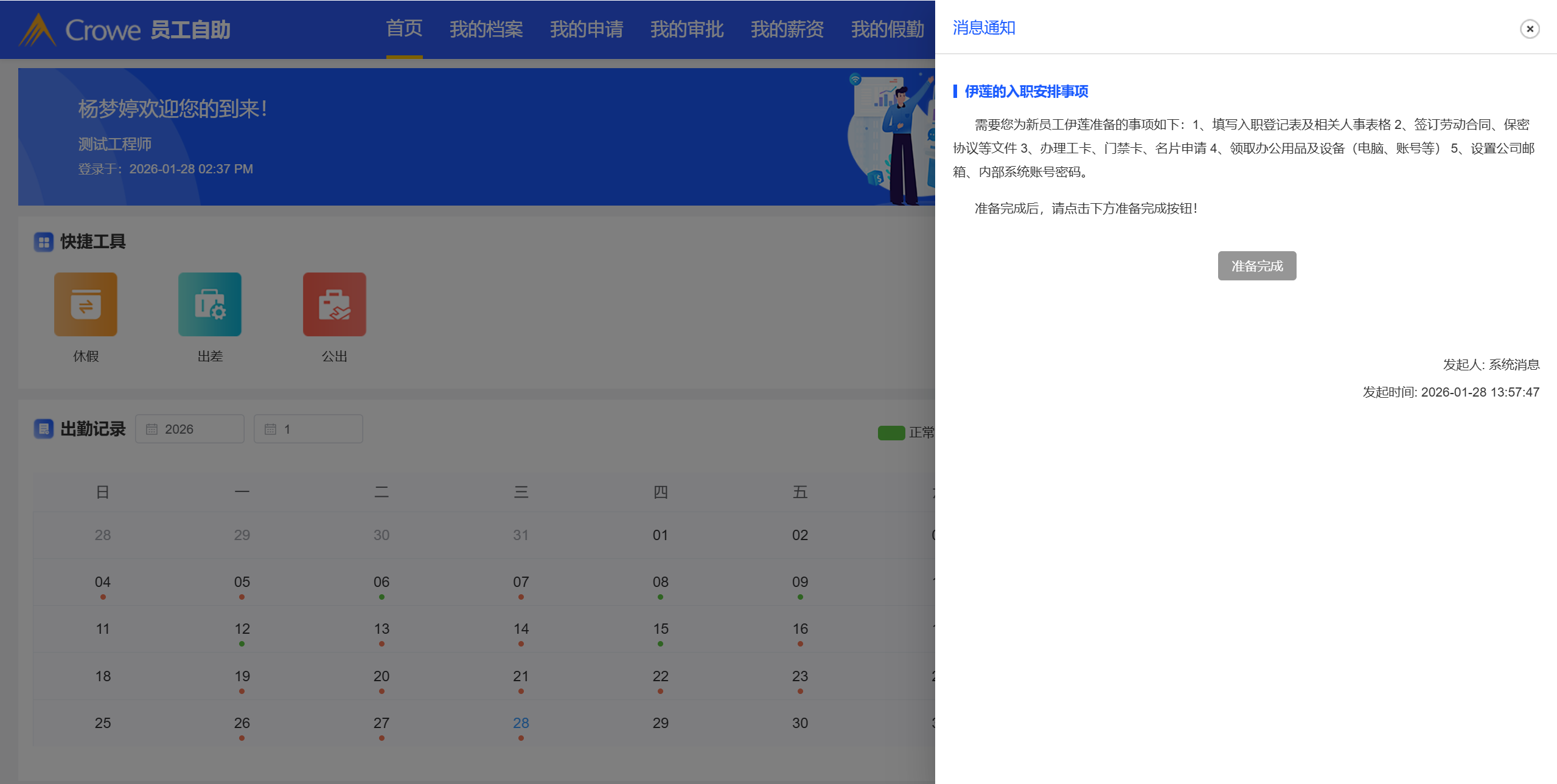
Task: Click the calendar icon in year field
Action: click(x=152, y=429)
